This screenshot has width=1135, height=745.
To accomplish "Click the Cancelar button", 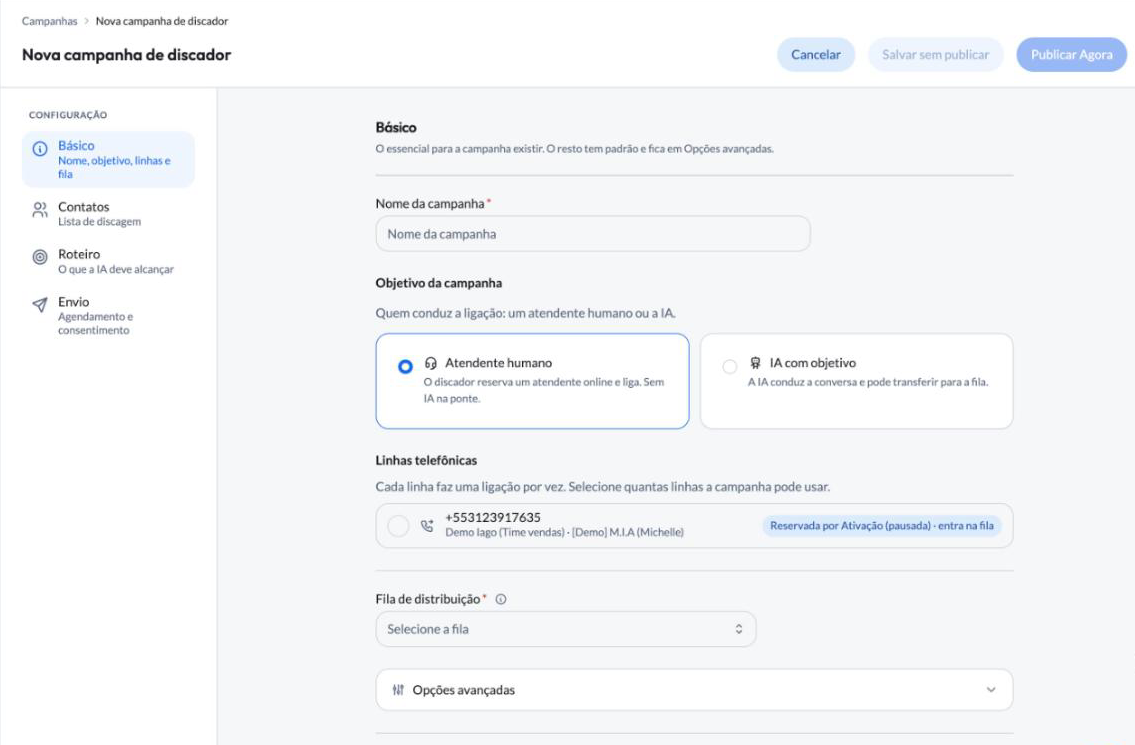I will coord(816,55).
